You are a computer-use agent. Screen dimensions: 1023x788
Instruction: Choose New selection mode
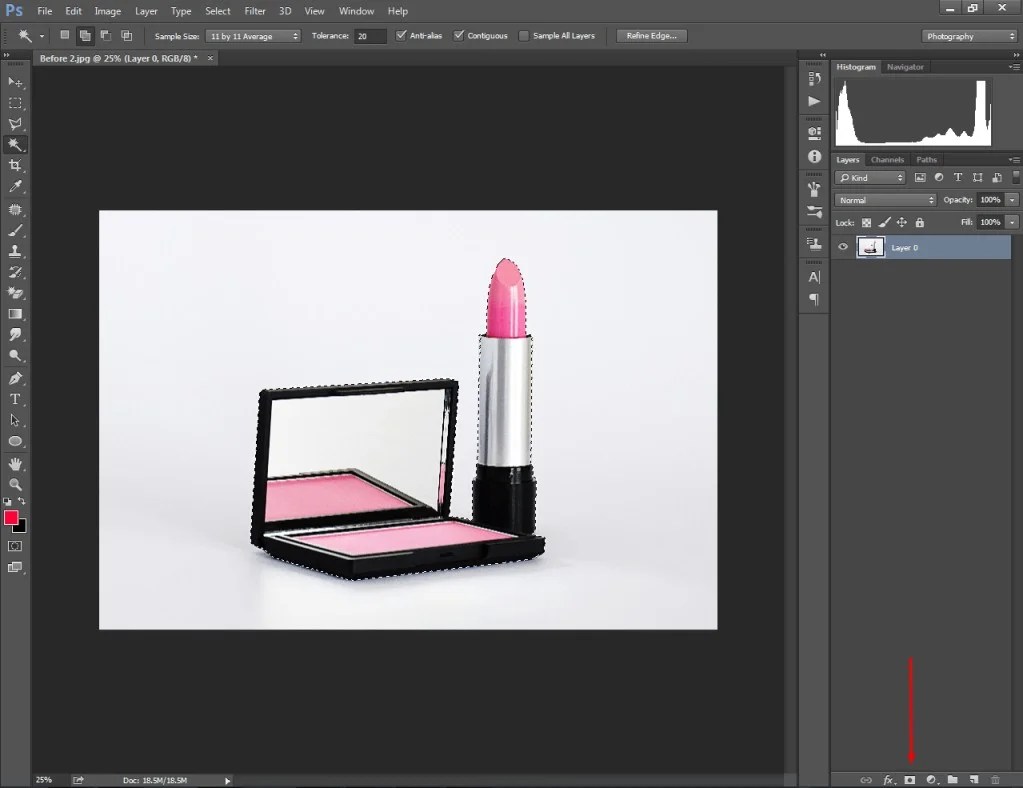65,35
